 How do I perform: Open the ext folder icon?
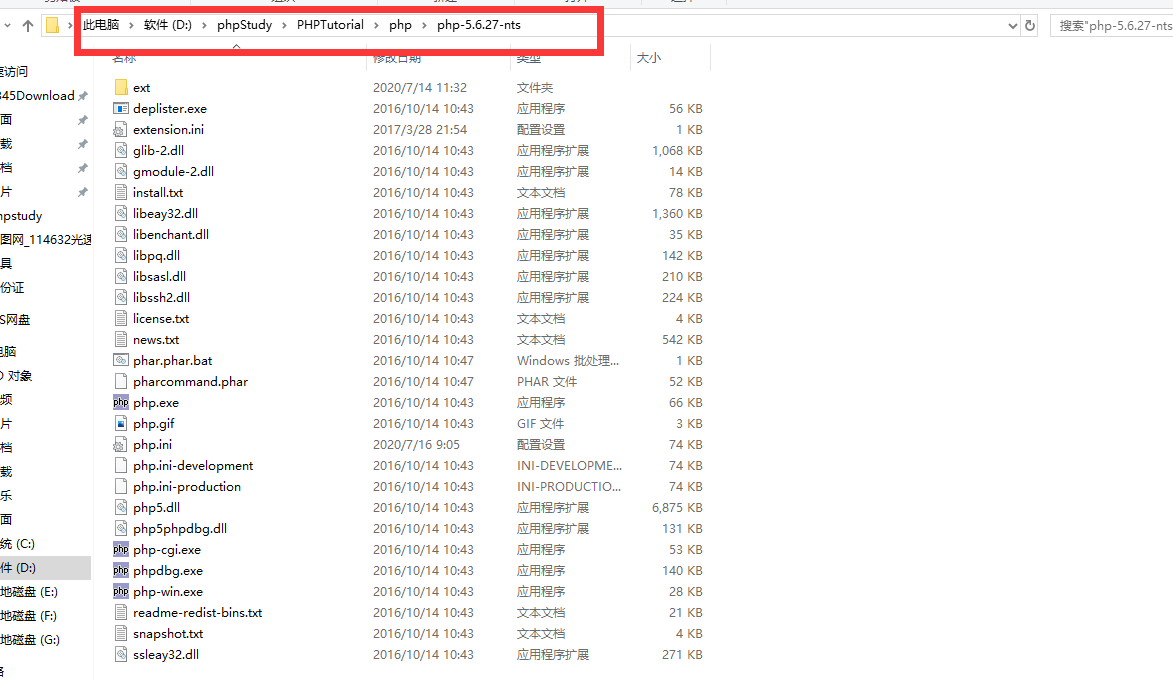[120, 88]
